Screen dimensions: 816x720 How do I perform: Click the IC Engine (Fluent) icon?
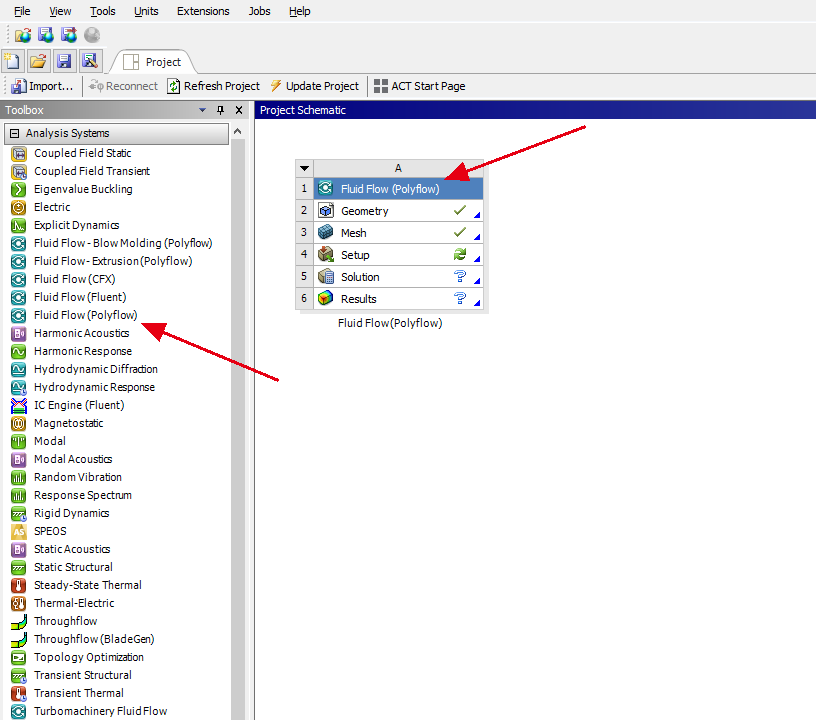coord(19,405)
